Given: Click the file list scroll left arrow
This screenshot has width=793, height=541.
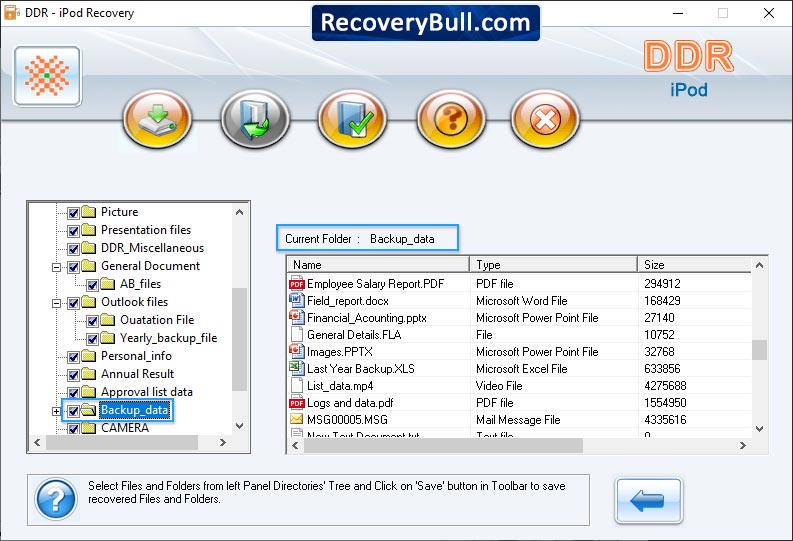Looking at the screenshot, I should (295, 445).
